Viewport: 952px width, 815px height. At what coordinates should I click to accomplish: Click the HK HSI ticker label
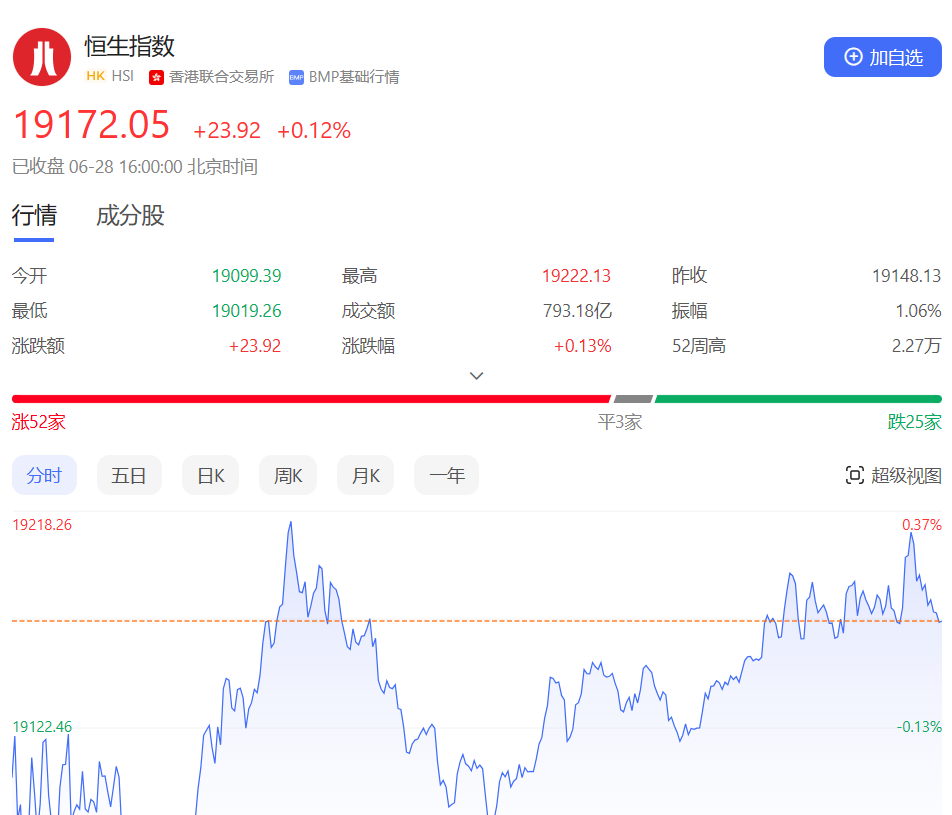pyautogui.click(x=110, y=76)
